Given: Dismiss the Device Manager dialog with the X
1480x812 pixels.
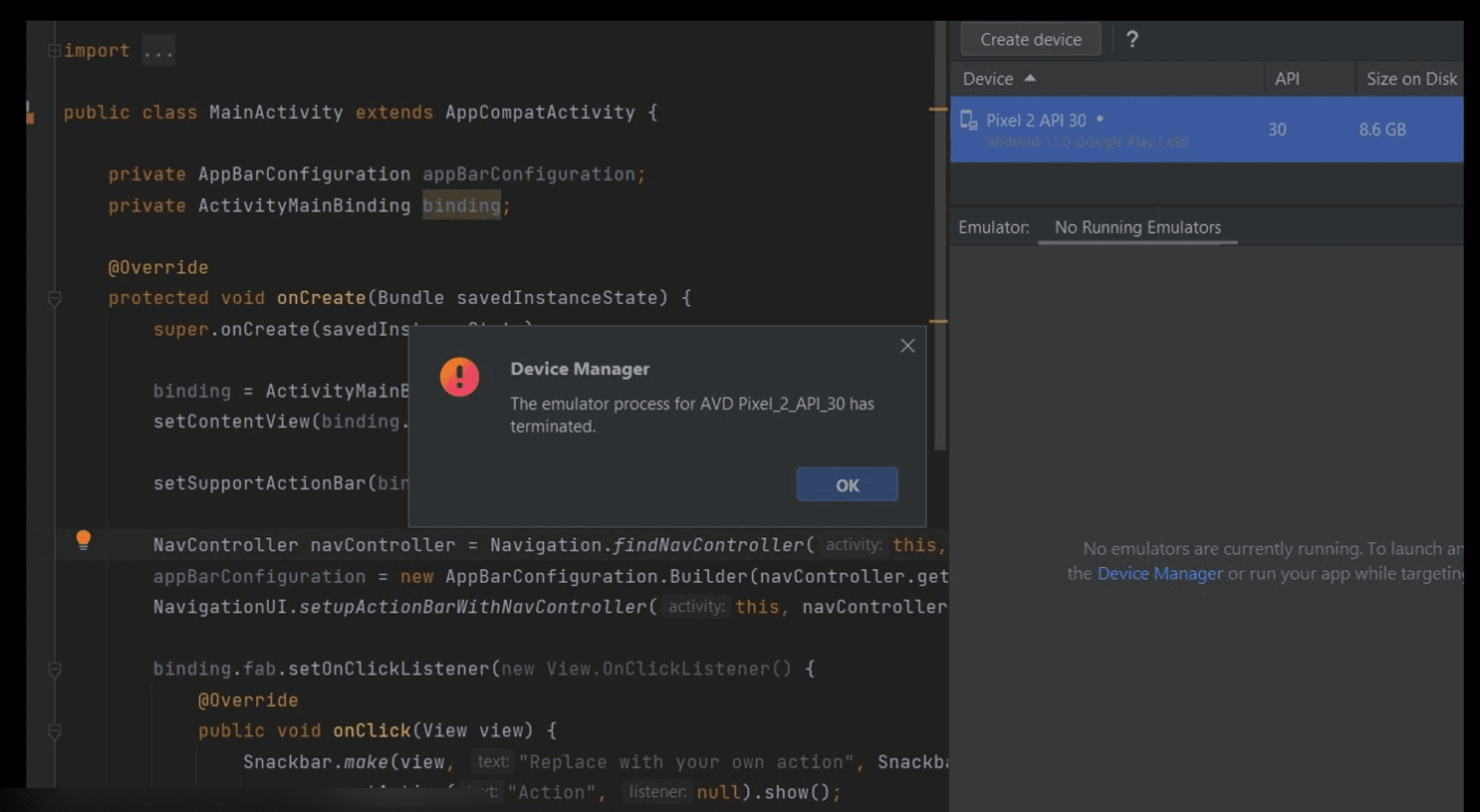Looking at the screenshot, I should coord(907,345).
